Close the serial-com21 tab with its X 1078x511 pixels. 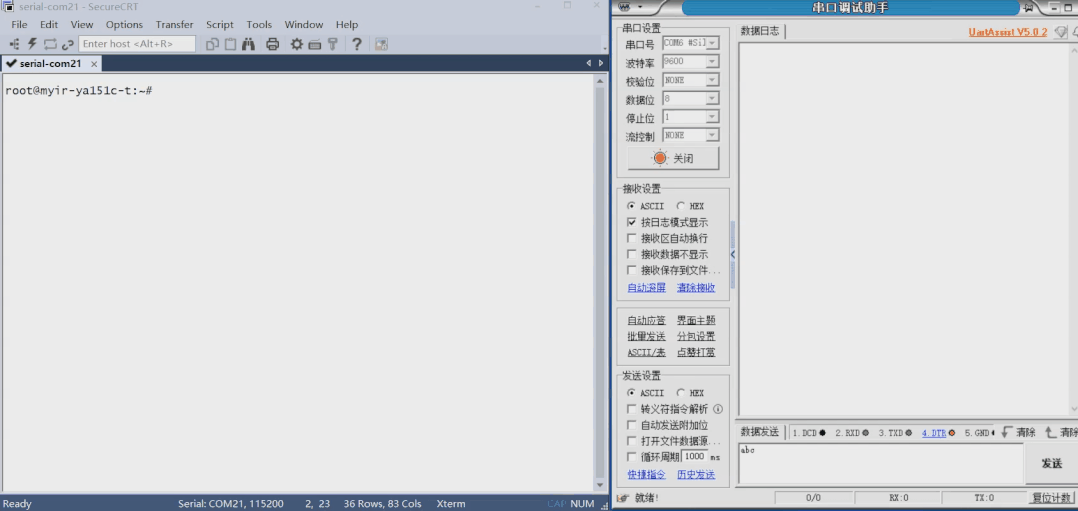(94, 63)
